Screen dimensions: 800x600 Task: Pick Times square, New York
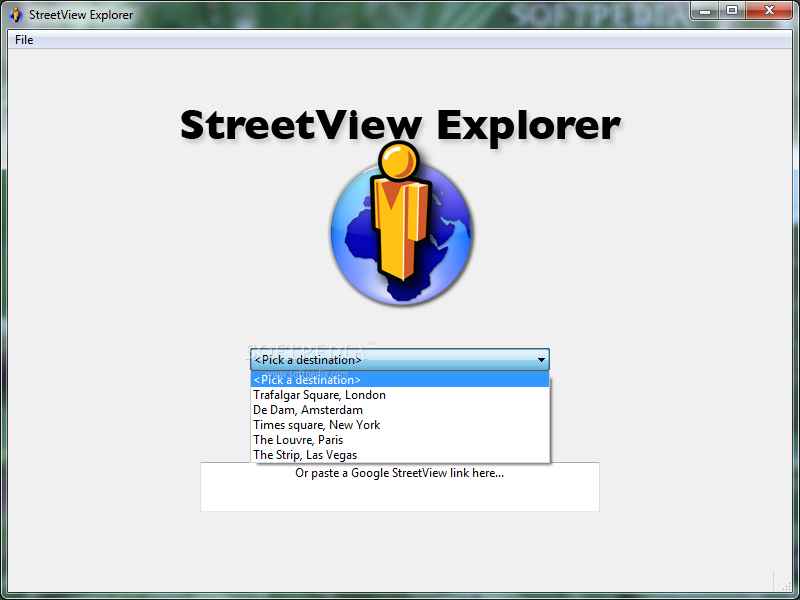pyautogui.click(x=400, y=425)
